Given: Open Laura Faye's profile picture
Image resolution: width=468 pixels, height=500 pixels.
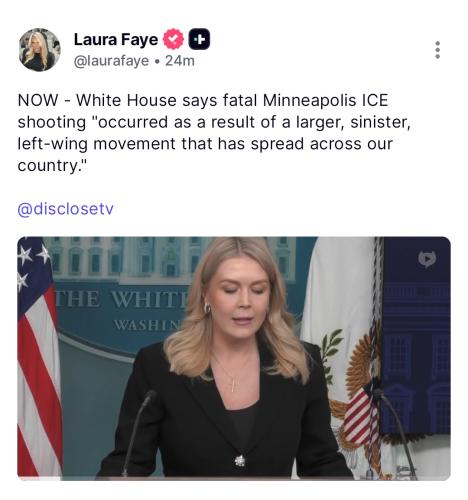Looking at the screenshot, I should pyautogui.click(x=40, y=50).
